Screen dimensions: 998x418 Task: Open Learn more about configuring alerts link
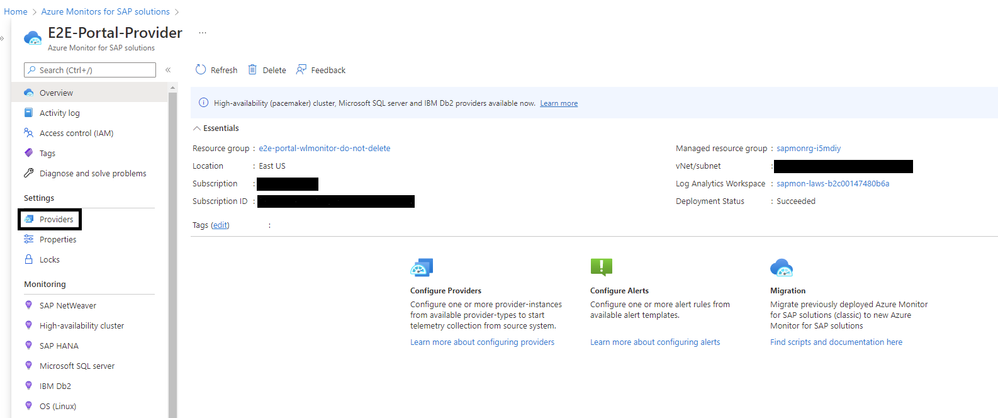pos(655,342)
